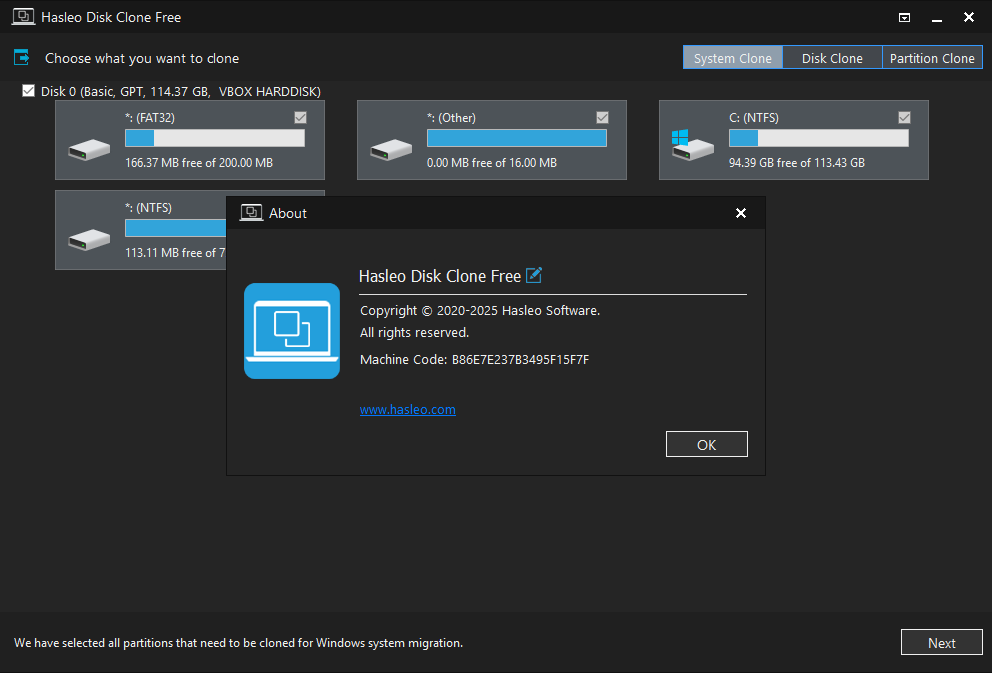Image resolution: width=992 pixels, height=673 pixels.
Task: Click the edit pencil icon beside Hasleo Disk Clone Free
Action: point(534,275)
